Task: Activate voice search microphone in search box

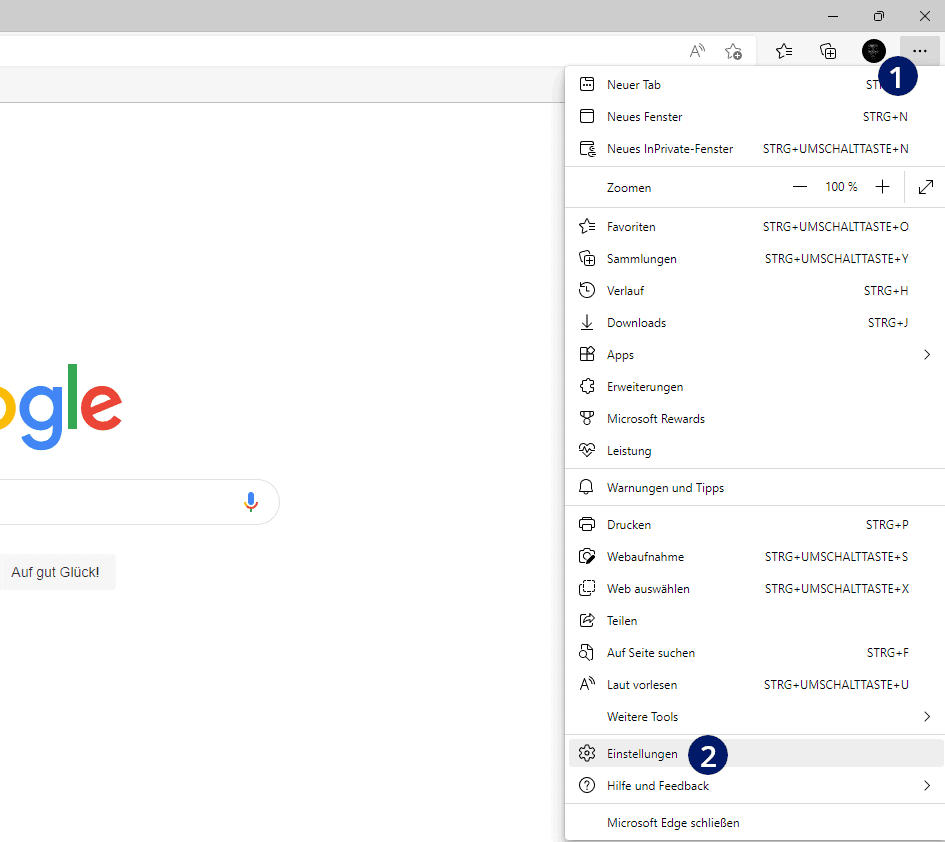Action: tap(251, 501)
